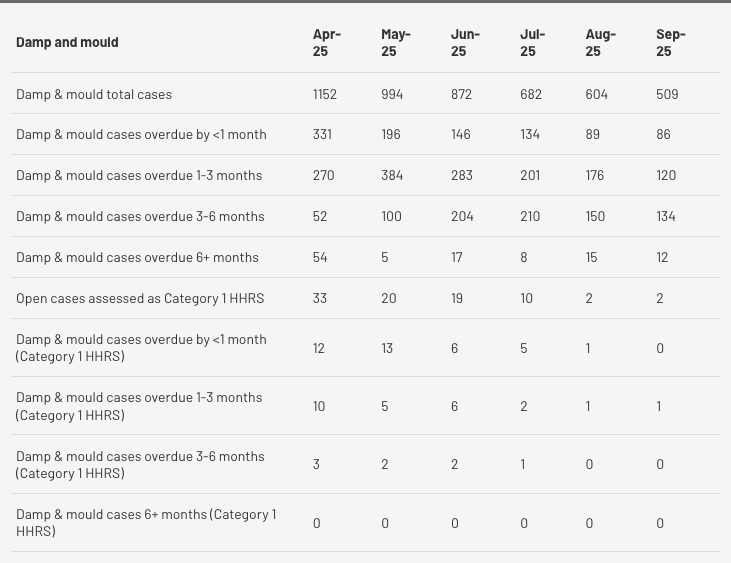Click the "Damp and mould" table header
The width and height of the screenshot is (731, 563).
coord(67,42)
